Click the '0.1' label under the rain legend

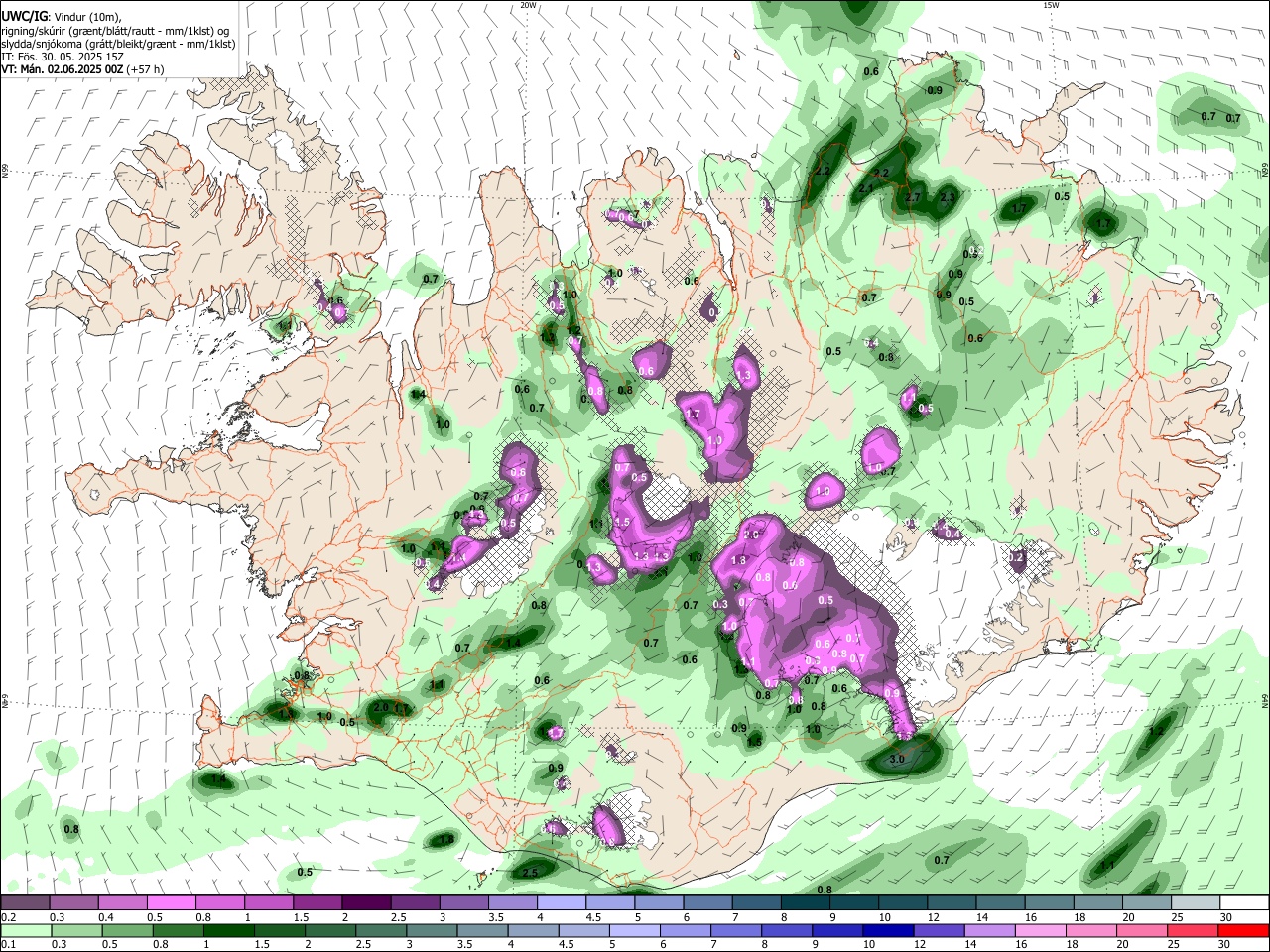[7, 945]
